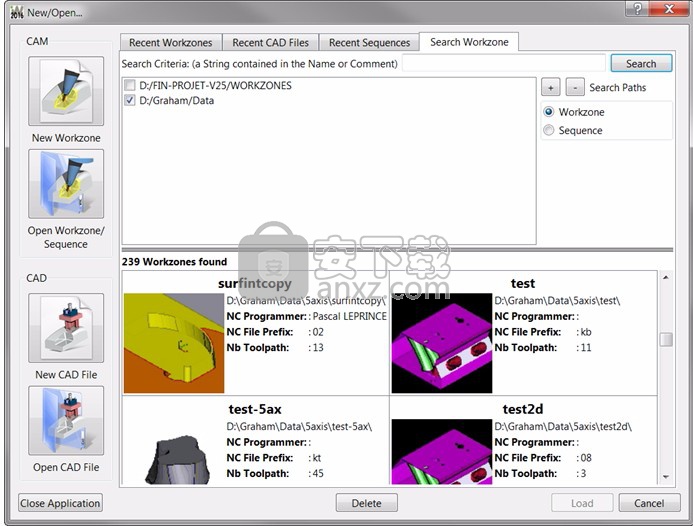This screenshot has height=526, width=693.
Task: Click the Search button
Action: click(641, 64)
